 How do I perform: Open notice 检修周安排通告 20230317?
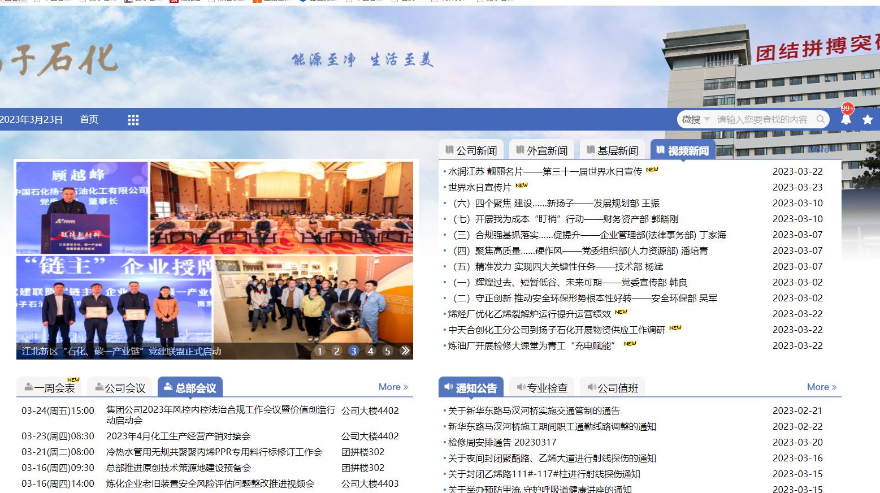point(502,442)
